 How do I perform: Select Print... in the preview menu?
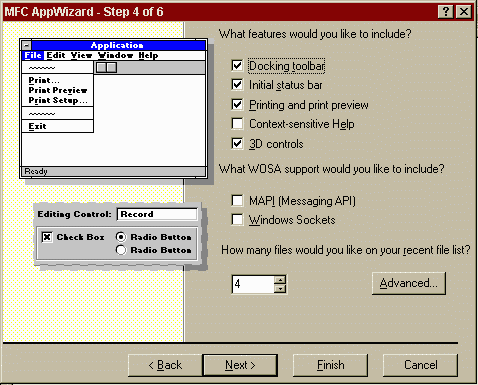[x=44, y=80]
